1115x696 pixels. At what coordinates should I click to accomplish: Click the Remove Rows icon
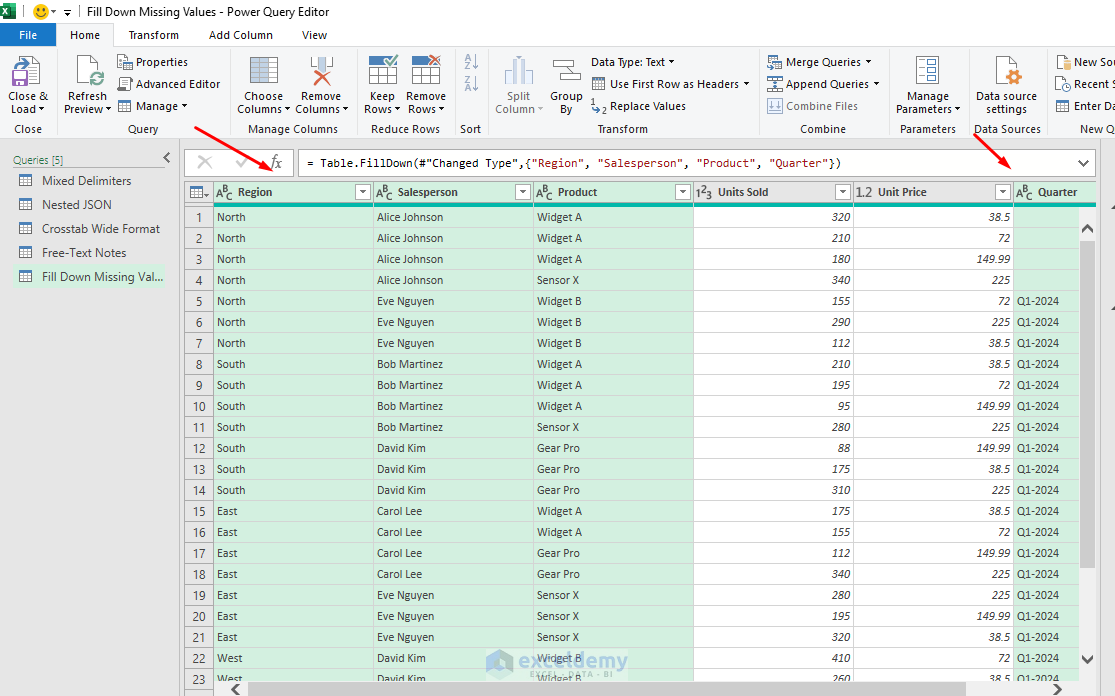pos(426,70)
